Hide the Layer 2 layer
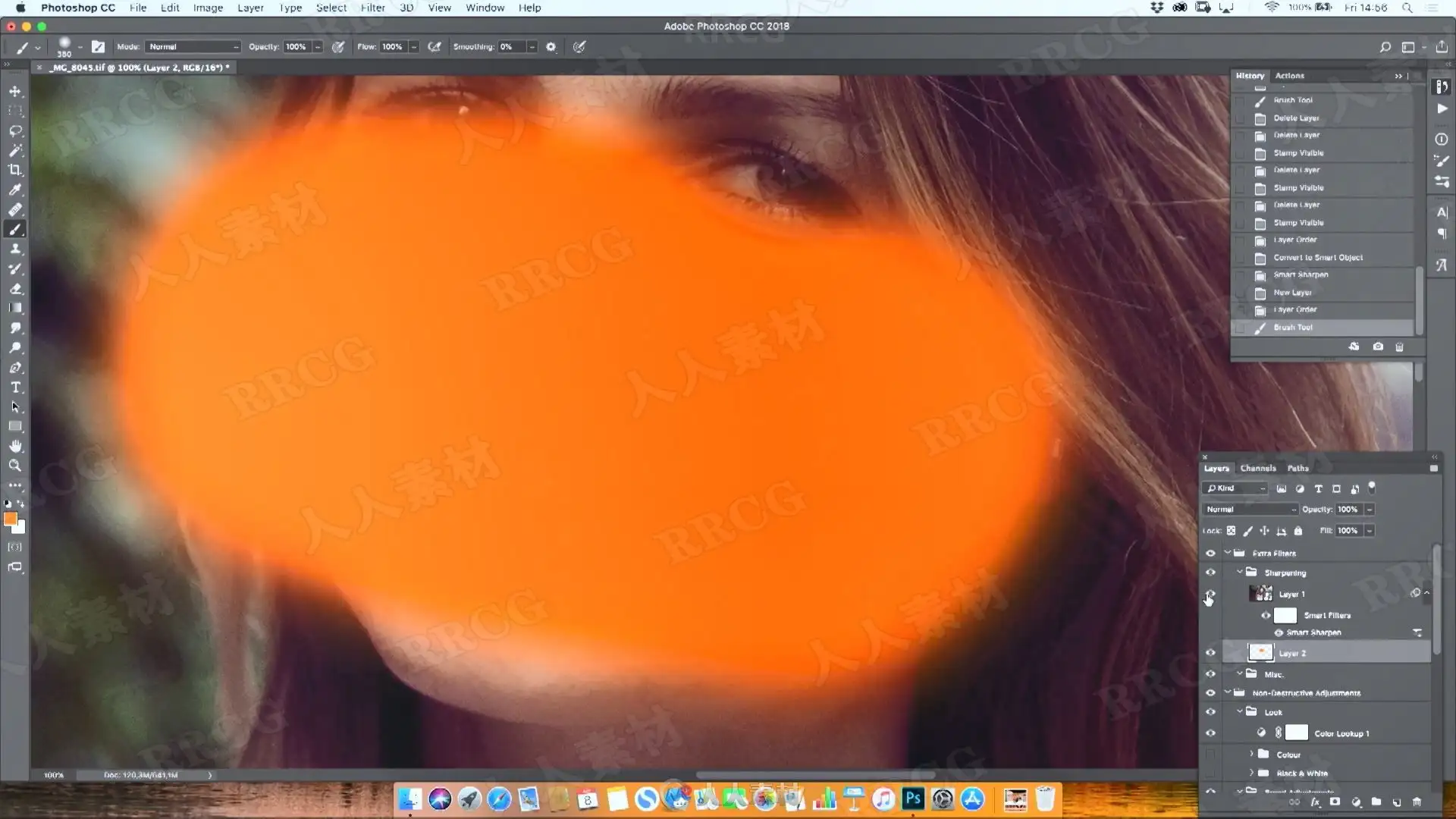1456x819 pixels. pos(1210,653)
